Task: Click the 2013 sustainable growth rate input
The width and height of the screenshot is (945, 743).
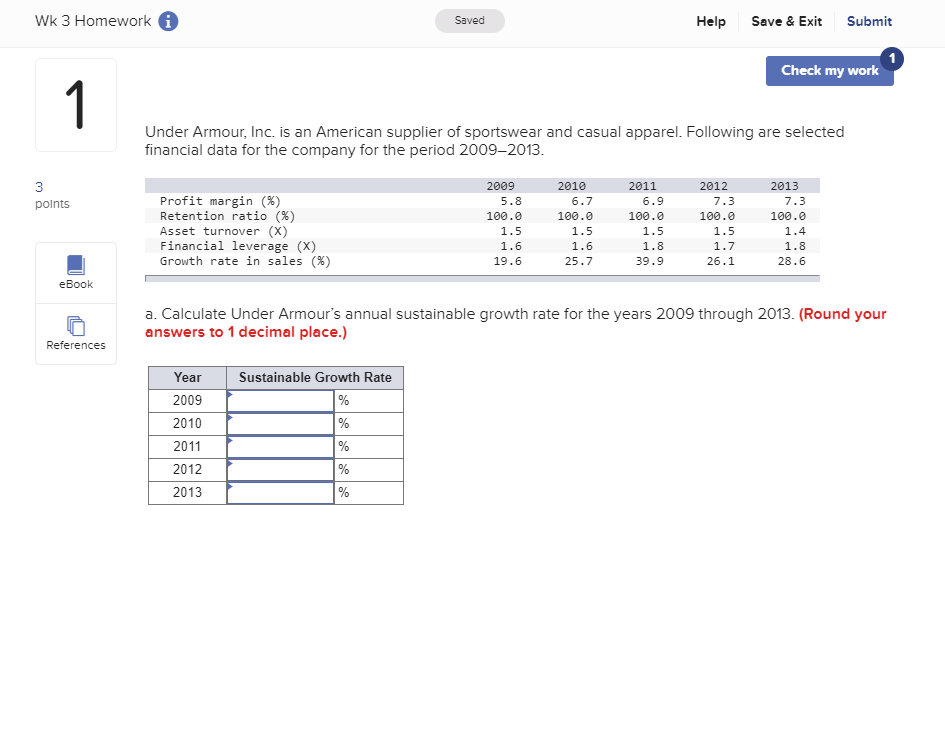Action: coord(280,492)
